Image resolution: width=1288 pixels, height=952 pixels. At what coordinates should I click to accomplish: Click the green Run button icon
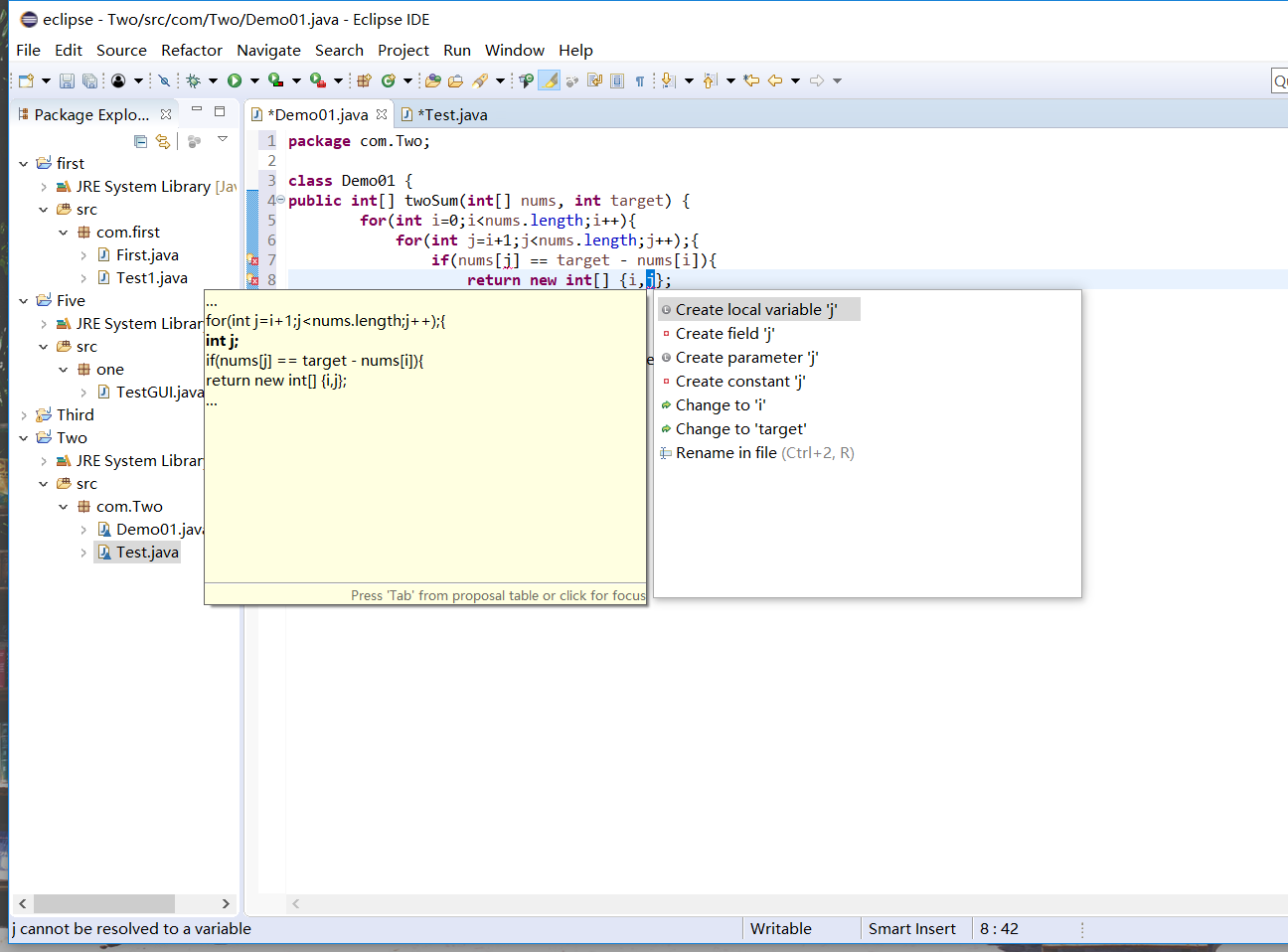[235, 80]
